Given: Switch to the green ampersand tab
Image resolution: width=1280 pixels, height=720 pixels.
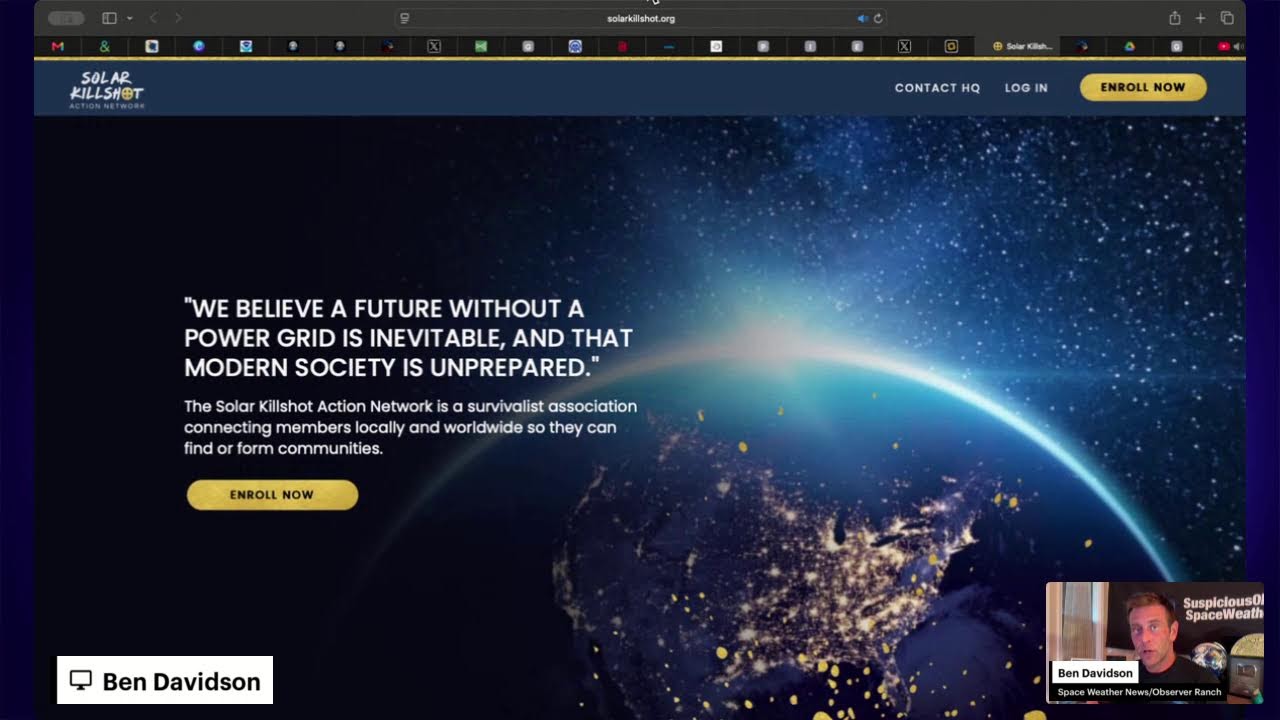Looking at the screenshot, I should (x=105, y=46).
